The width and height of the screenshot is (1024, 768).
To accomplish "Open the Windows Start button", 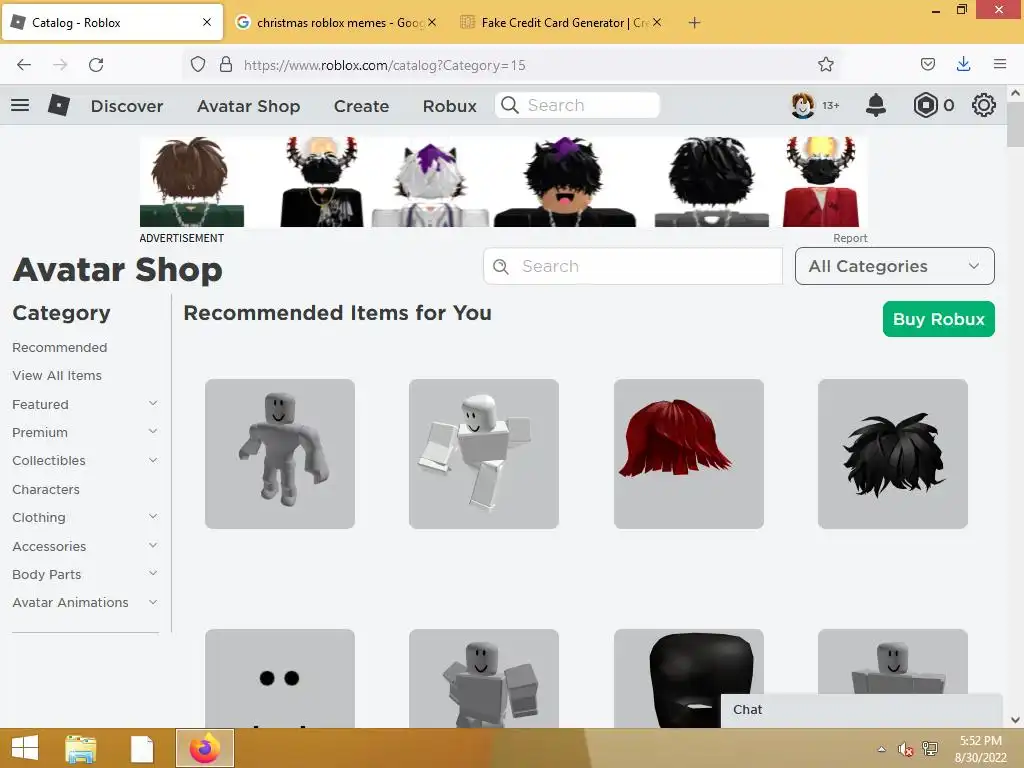I will pyautogui.click(x=25, y=748).
